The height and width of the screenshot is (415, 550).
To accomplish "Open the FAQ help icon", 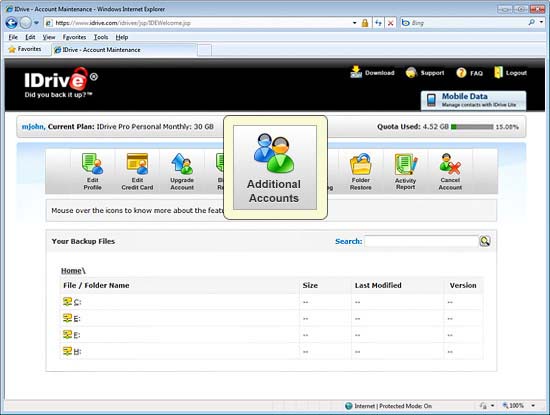I will [x=461, y=73].
